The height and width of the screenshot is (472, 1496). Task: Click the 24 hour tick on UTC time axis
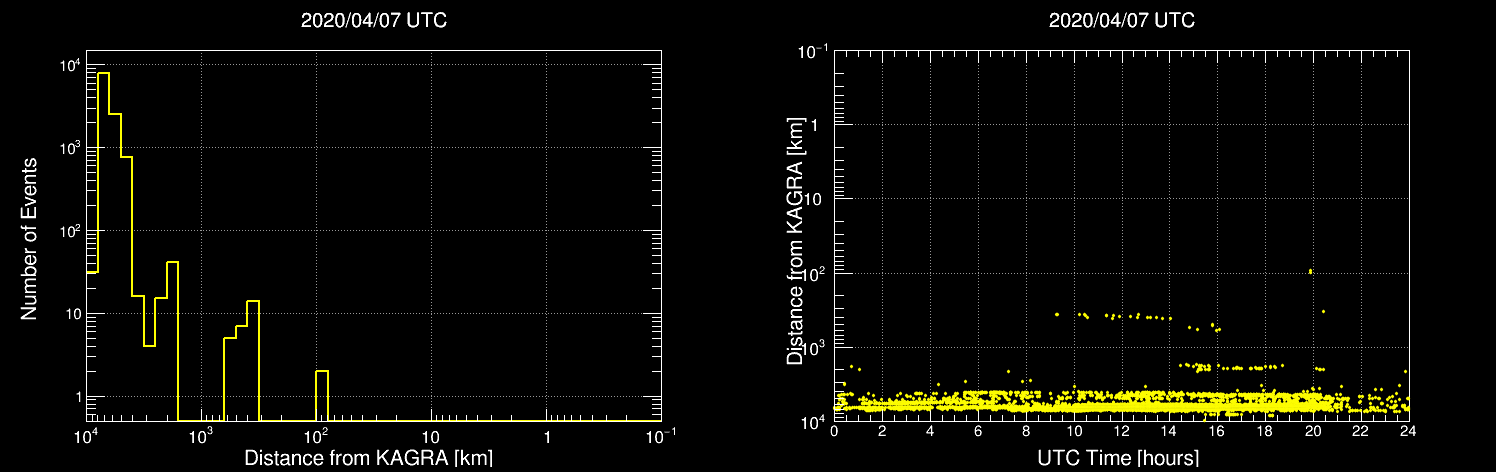[1407, 432]
